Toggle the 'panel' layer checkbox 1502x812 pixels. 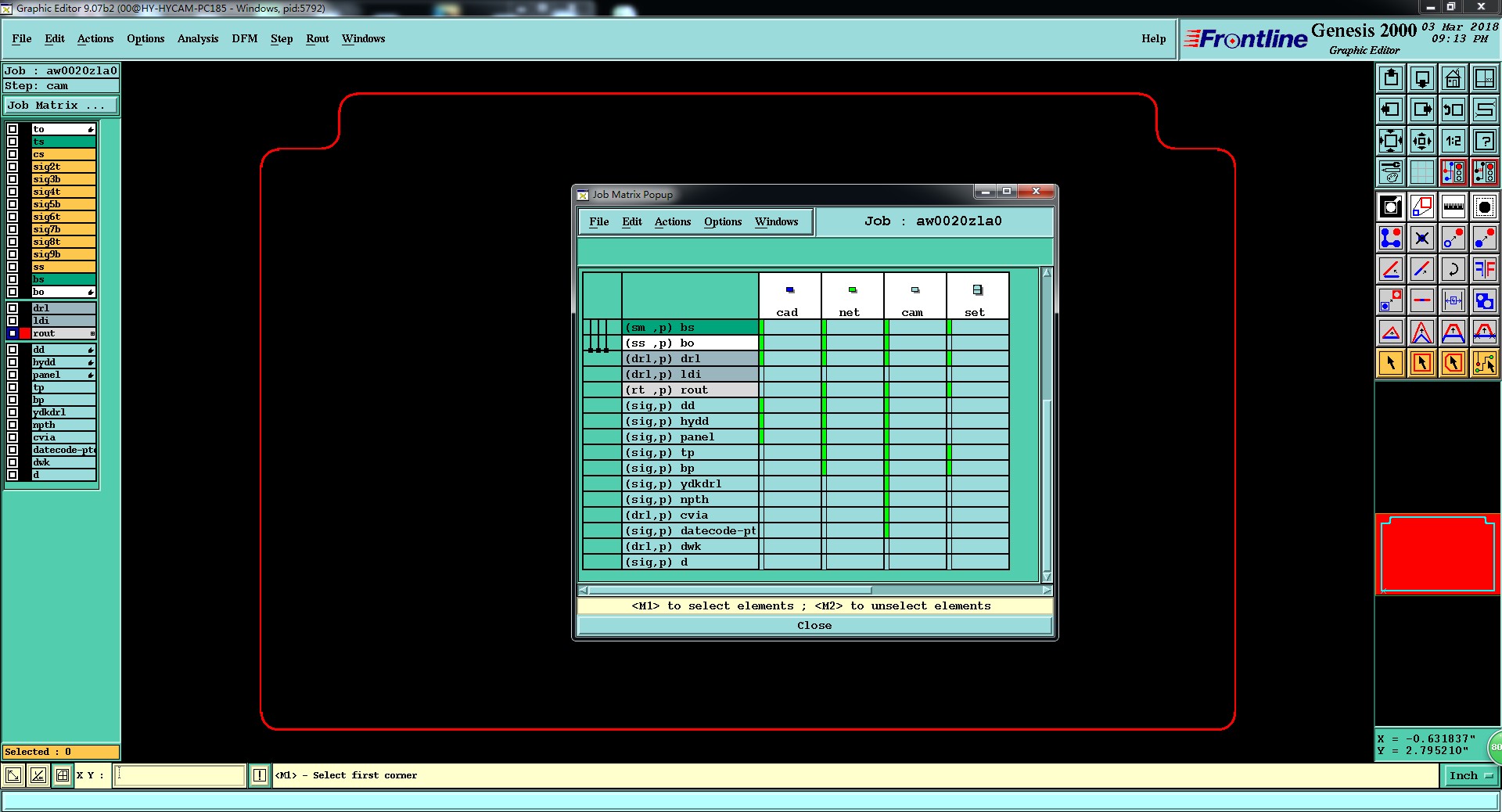click(x=13, y=375)
